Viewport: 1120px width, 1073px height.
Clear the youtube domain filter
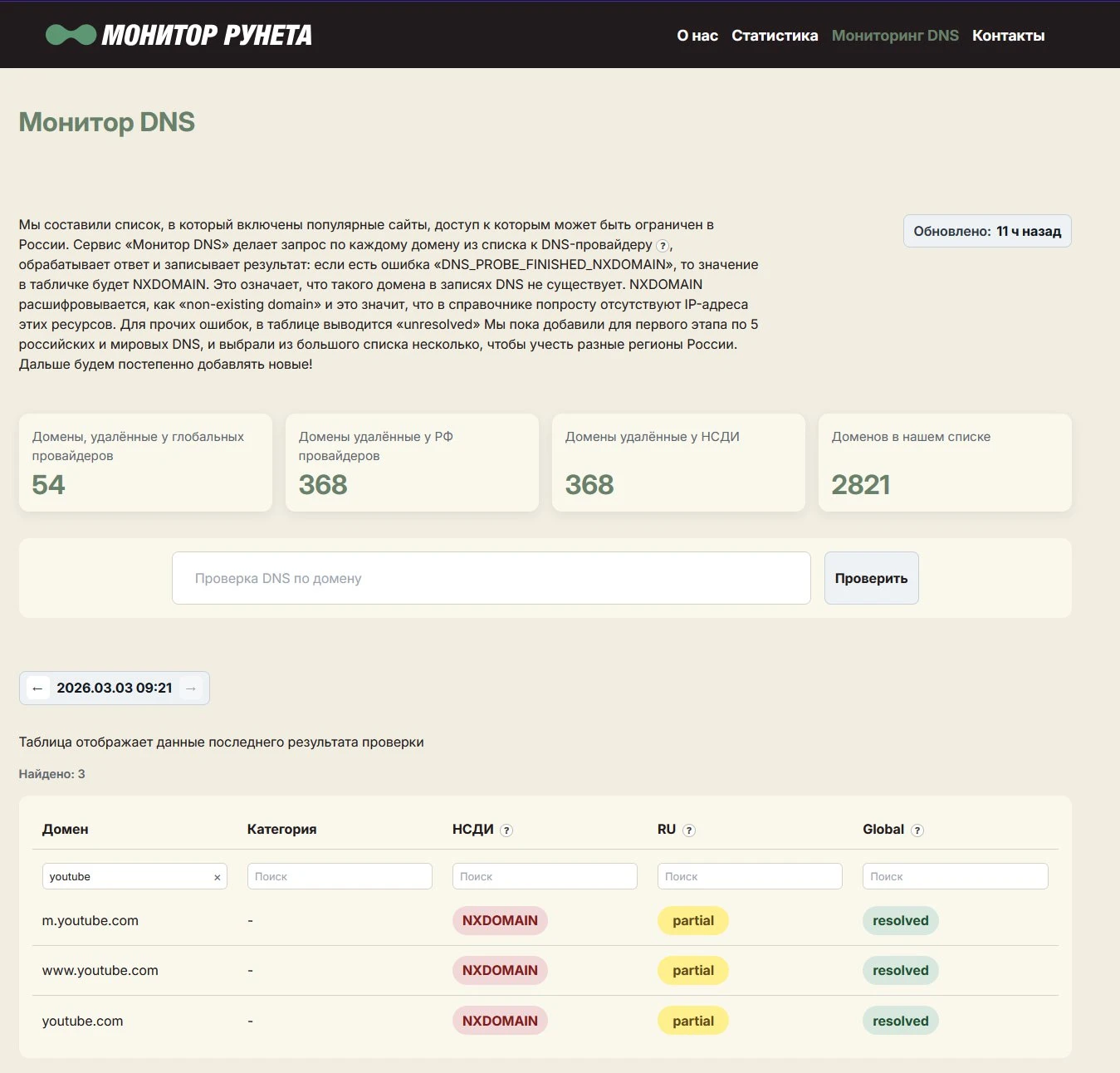pyautogui.click(x=218, y=877)
